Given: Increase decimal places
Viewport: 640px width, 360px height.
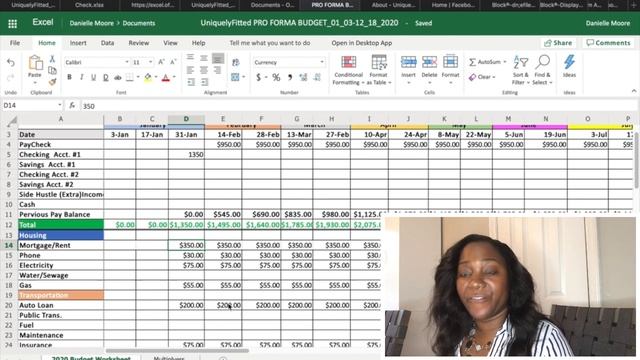Looking at the screenshot, I should point(303,77).
